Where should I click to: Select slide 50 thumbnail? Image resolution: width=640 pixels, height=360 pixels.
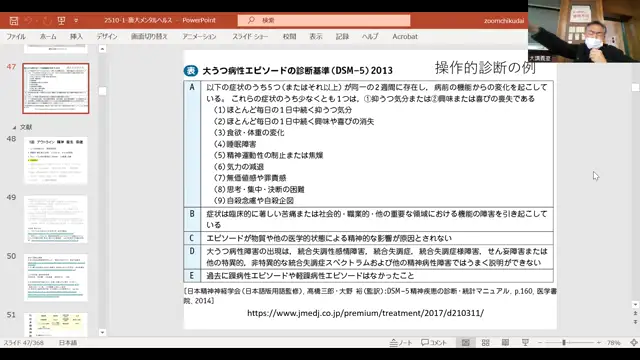(56, 278)
